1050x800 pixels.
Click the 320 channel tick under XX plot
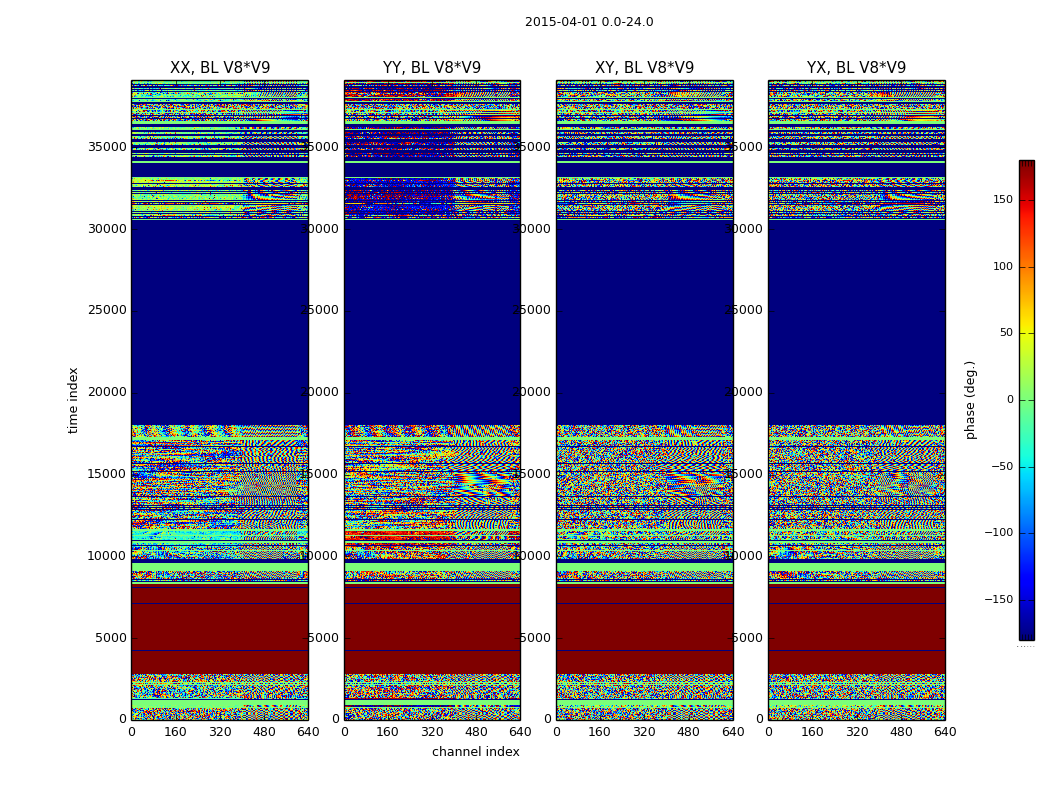point(220,732)
